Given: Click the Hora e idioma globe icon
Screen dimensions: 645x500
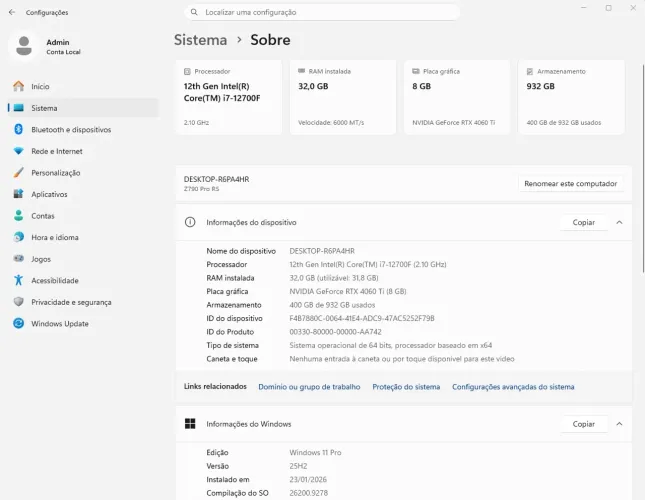Looking at the screenshot, I should click(x=19, y=237).
